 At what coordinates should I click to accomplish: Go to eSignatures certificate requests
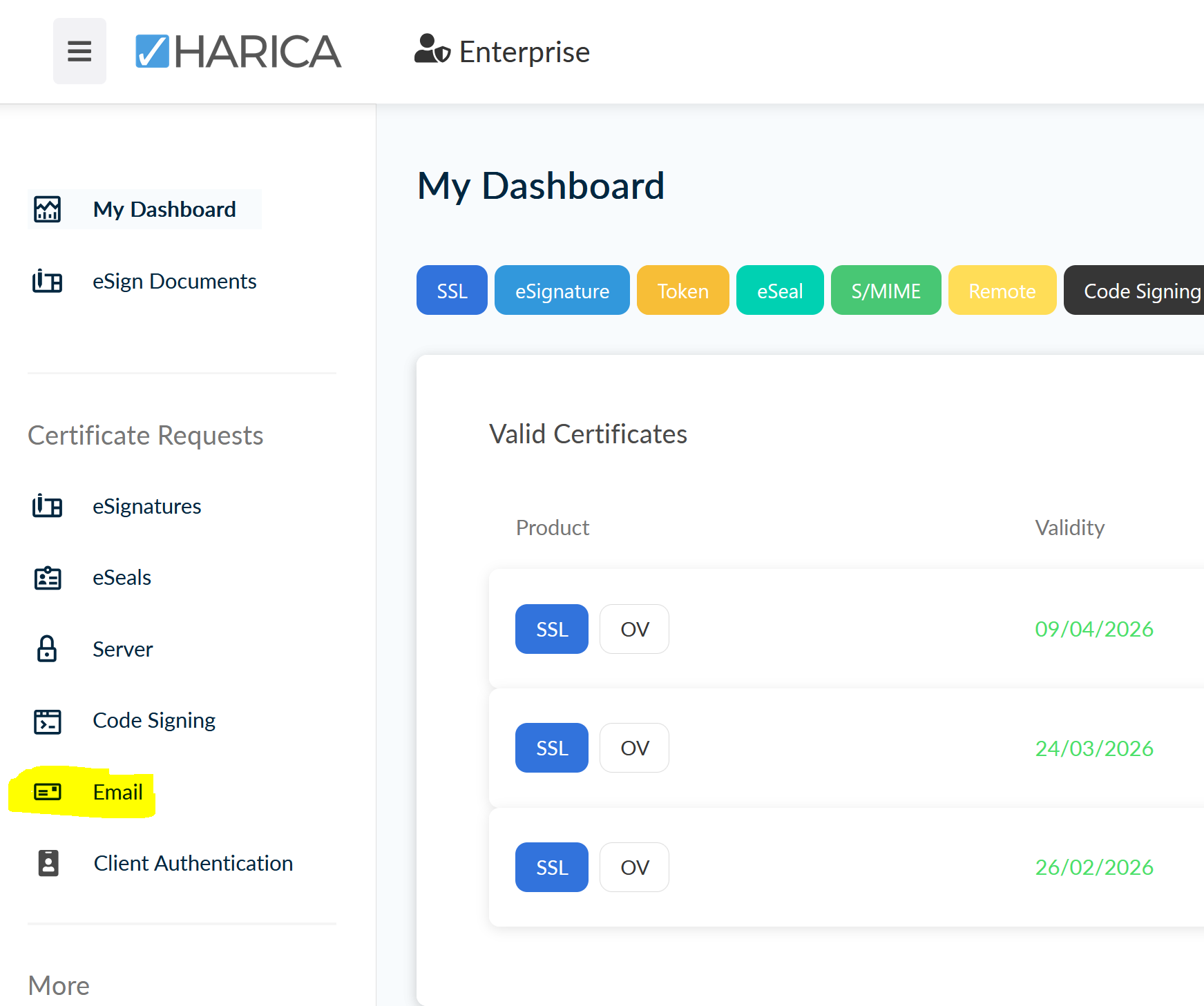(147, 506)
